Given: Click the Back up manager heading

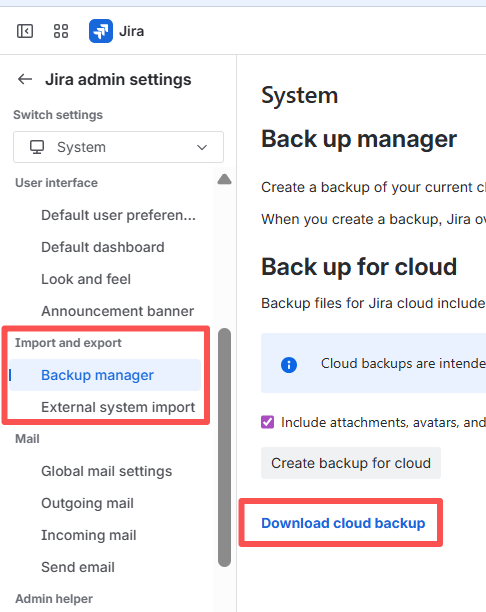Looking at the screenshot, I should 359,139.
